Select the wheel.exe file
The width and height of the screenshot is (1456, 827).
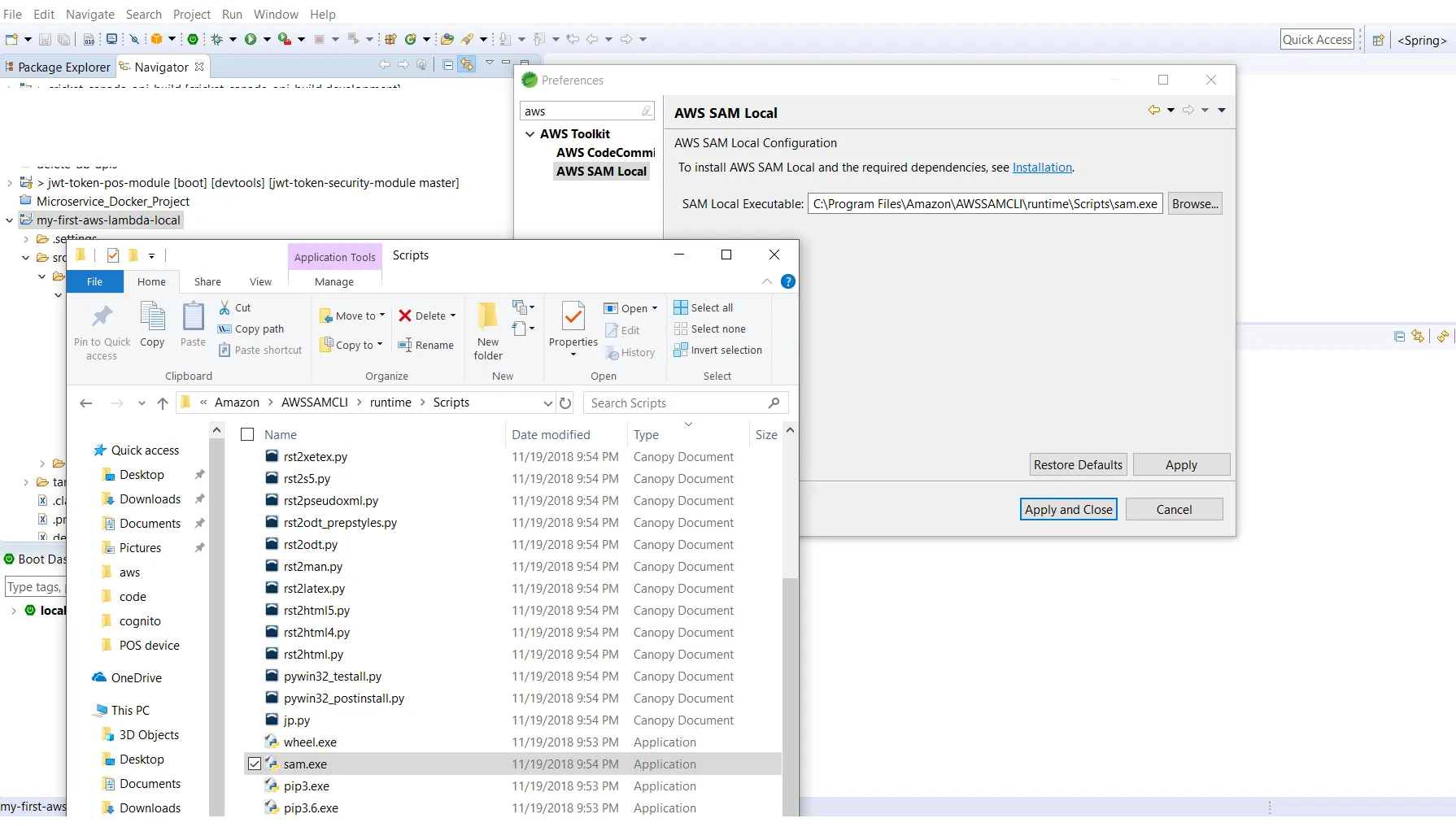[310, 742]
